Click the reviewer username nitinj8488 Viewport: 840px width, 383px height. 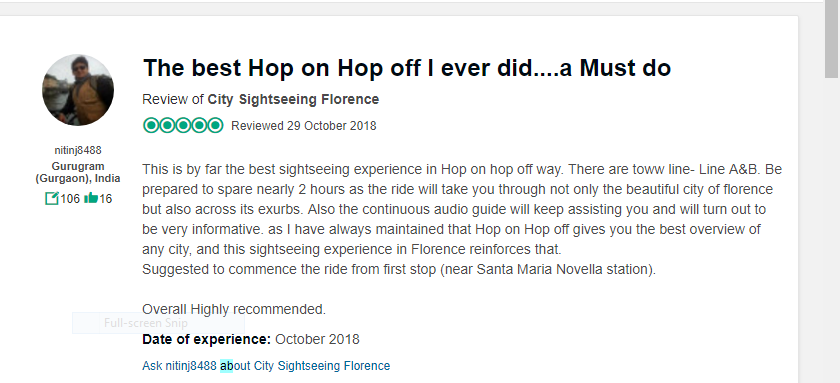78,151
